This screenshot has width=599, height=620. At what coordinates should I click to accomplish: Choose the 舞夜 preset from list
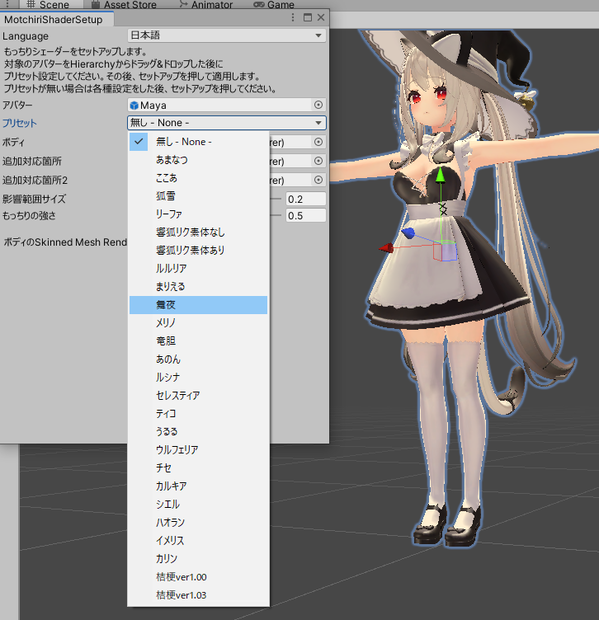tap(198, 305)
